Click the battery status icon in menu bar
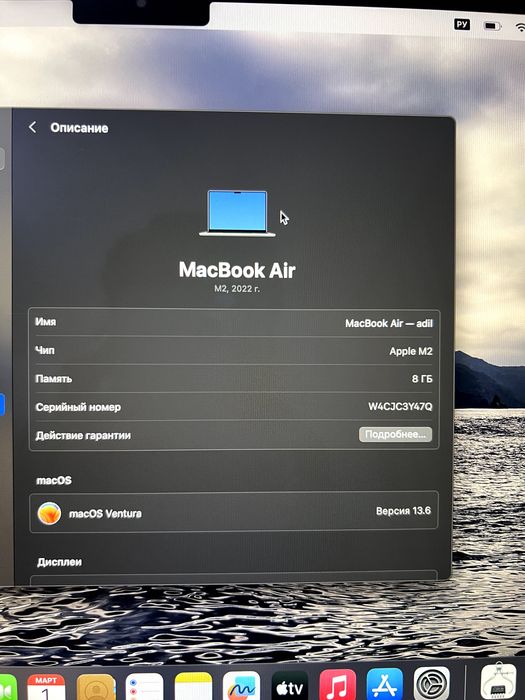Screen dimensions: 525x700 (x=492, y=26)
